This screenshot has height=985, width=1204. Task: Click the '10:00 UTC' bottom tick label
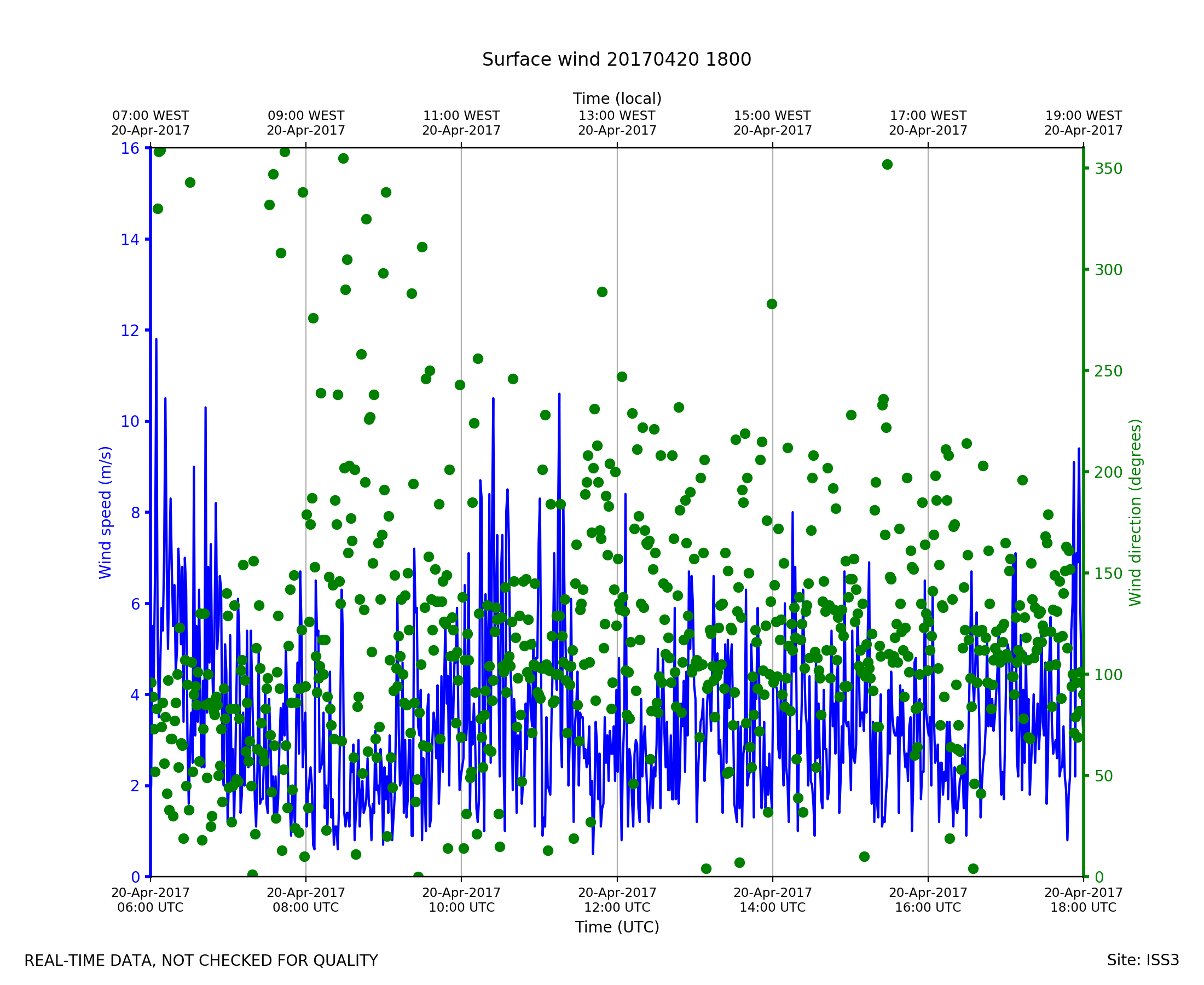tap(461, 907)
